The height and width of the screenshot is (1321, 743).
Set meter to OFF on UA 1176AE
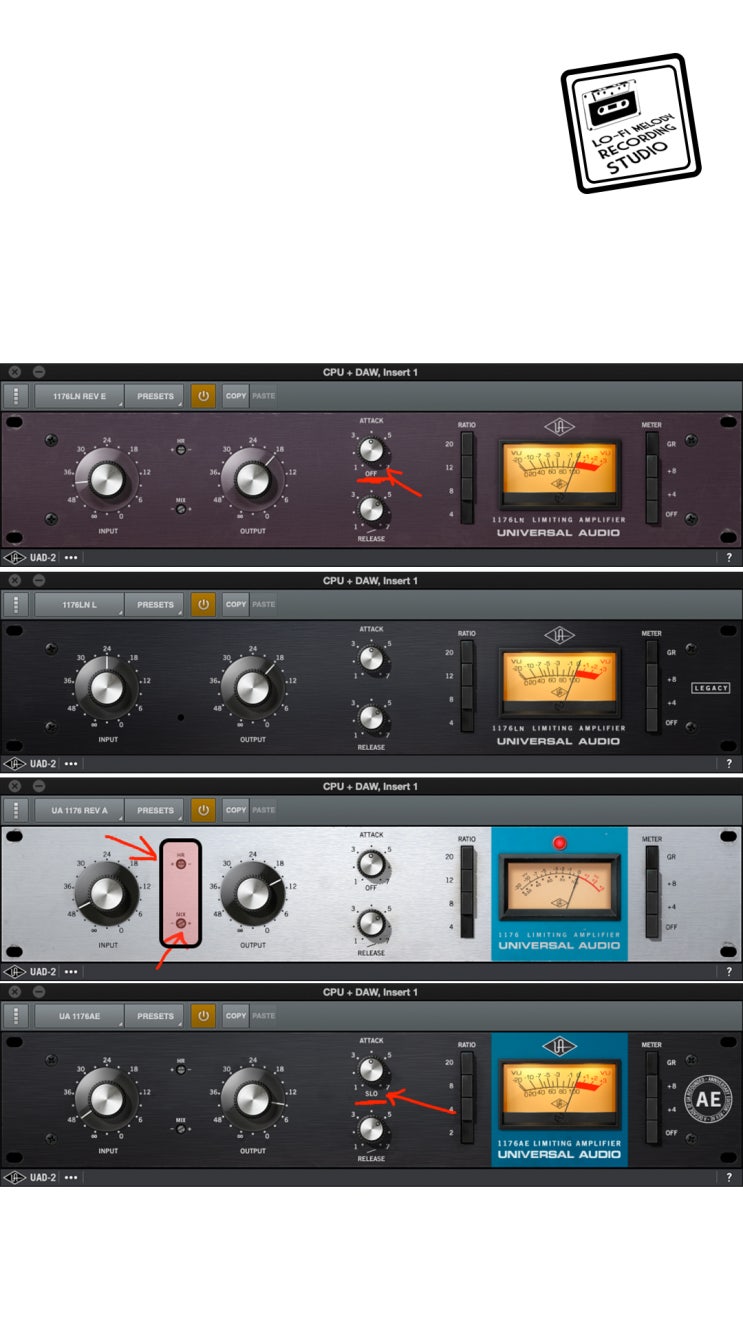pyautogui.click(x=653, y=1133)
